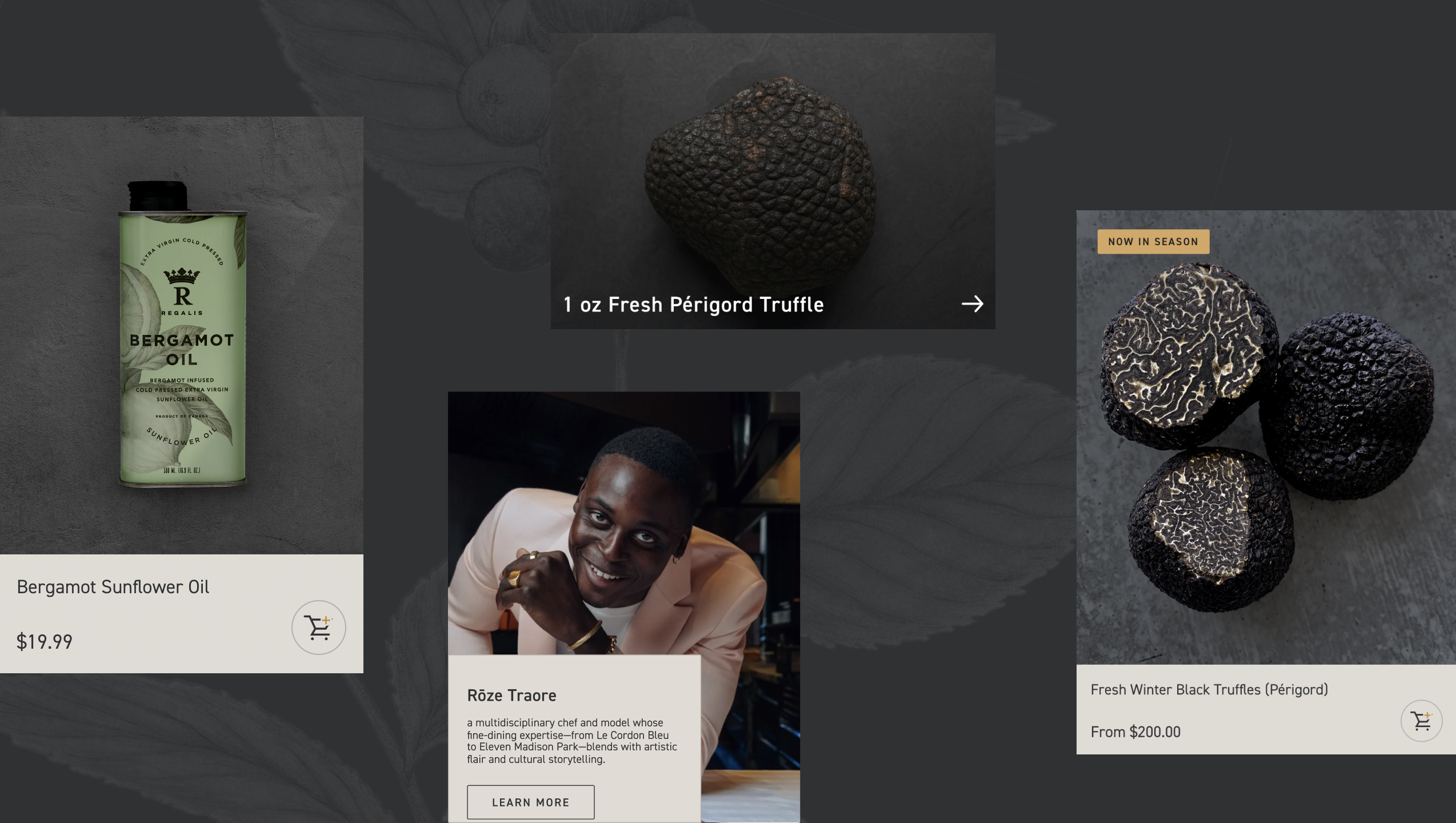Click the Now In Season badge
This screenshot has width=1456, height=823.
click(x=1153, y=242)
